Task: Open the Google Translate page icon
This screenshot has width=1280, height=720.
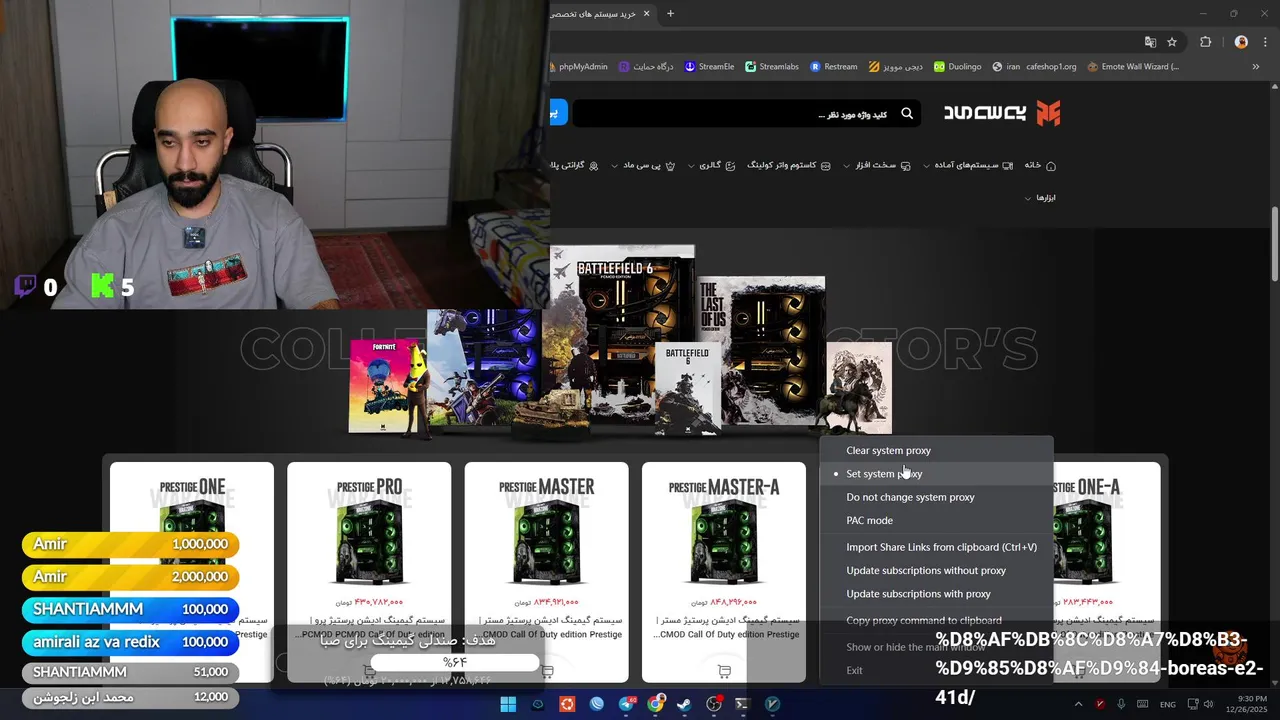Action: [1150, 42]
